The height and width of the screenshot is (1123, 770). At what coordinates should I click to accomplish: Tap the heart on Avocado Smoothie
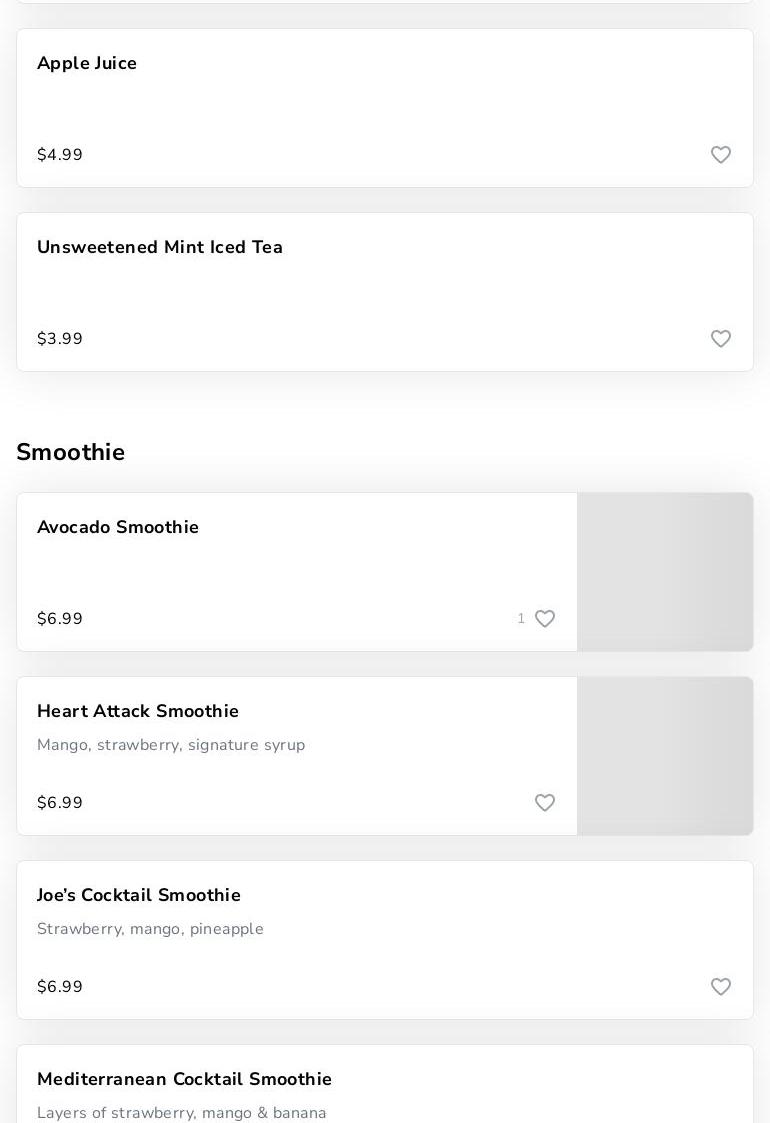pyautogui.click(x=545, y=619)
